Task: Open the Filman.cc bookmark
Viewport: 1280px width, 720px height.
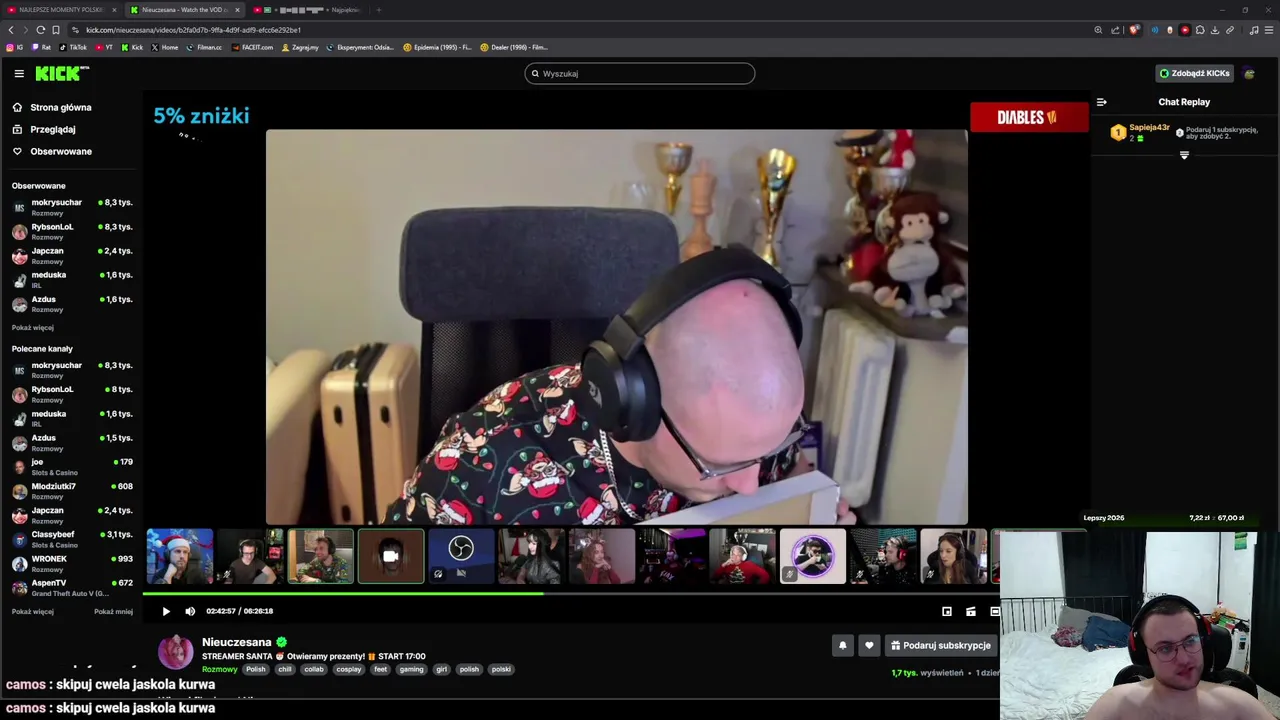Action: (205, 47)
